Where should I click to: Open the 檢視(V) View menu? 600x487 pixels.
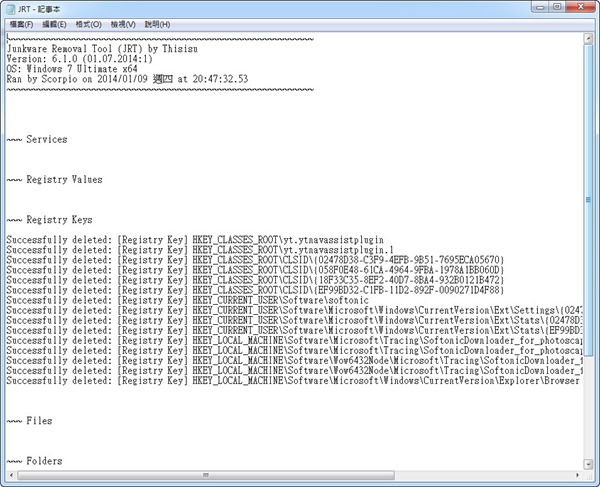click(x=123, y=24)
